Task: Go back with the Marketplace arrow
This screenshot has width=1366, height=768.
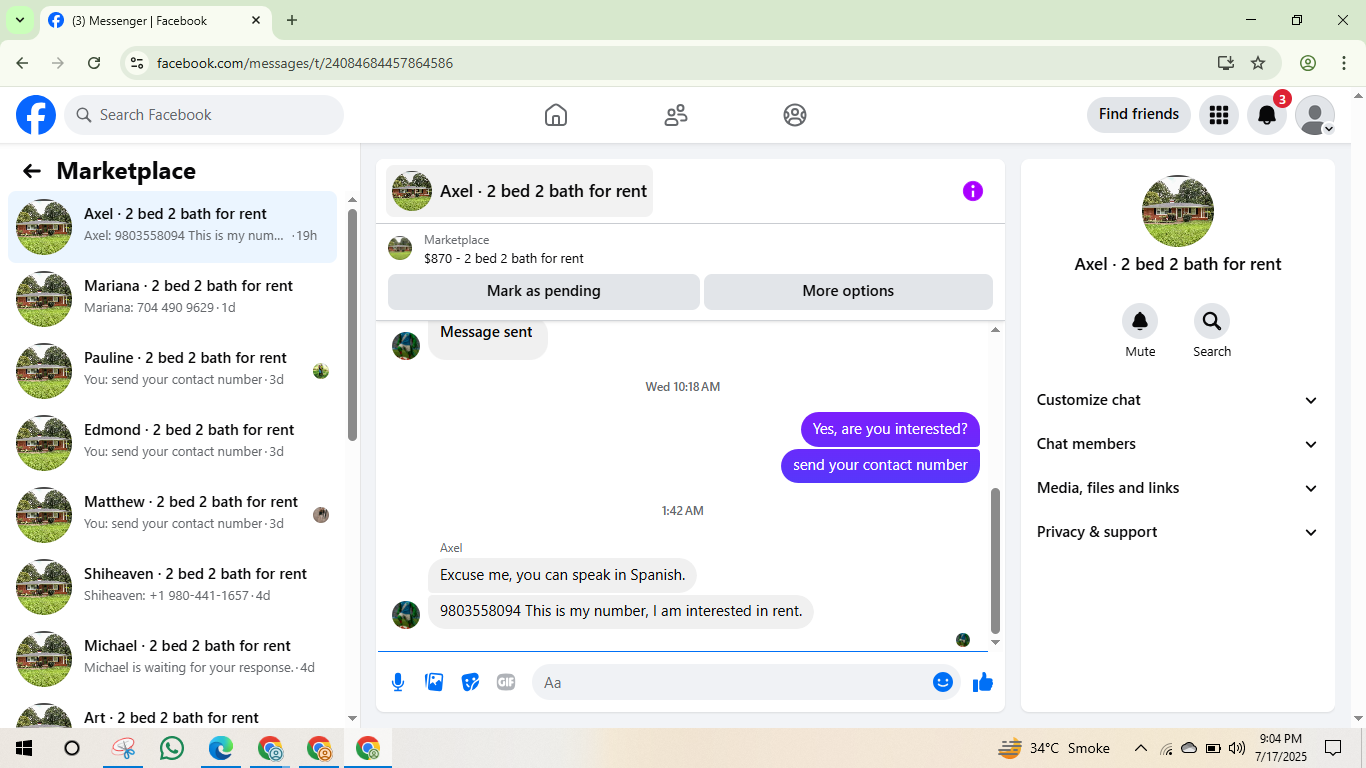Action: (x=32, y=171)
